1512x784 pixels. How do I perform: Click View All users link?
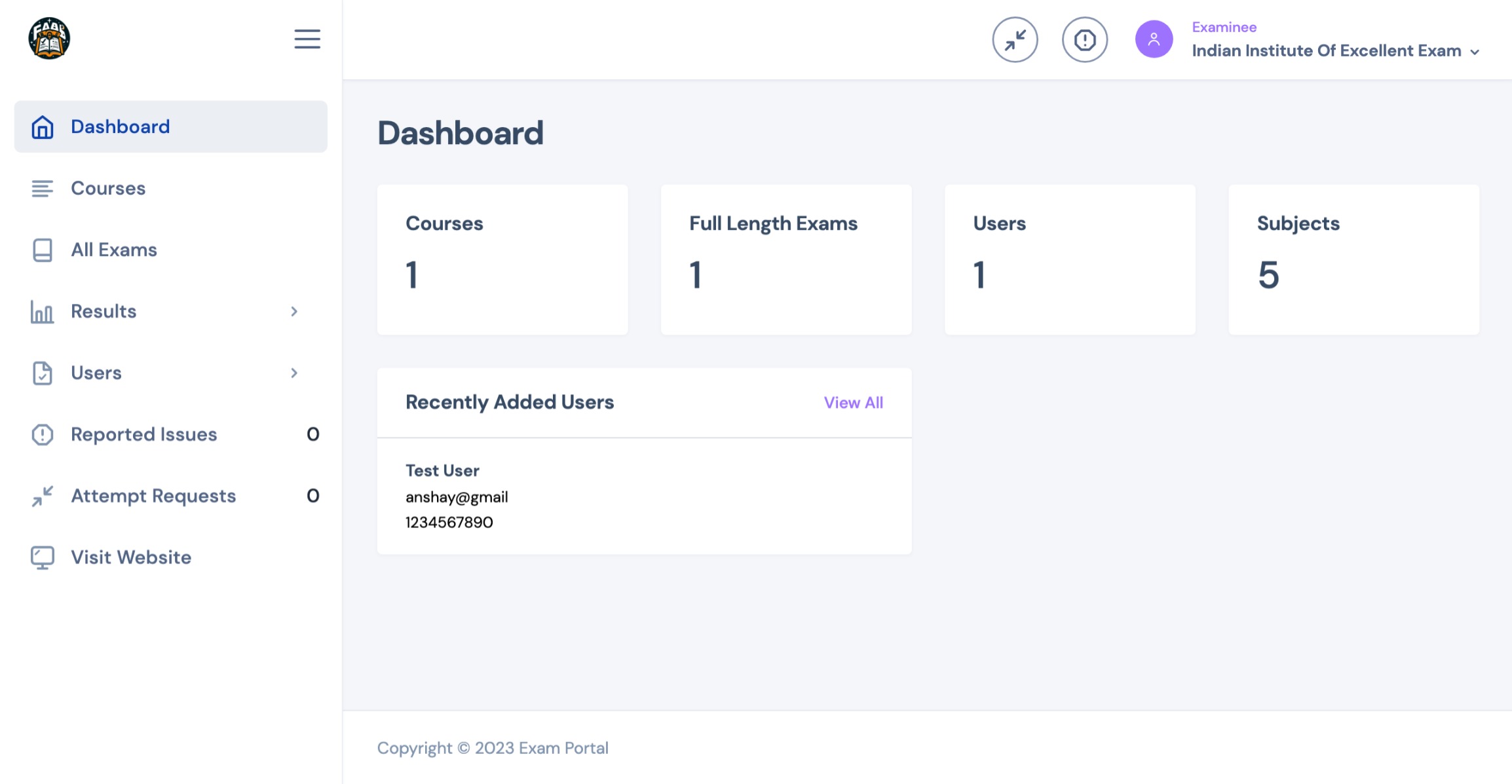pyautogui.click(x=853, y=403)
